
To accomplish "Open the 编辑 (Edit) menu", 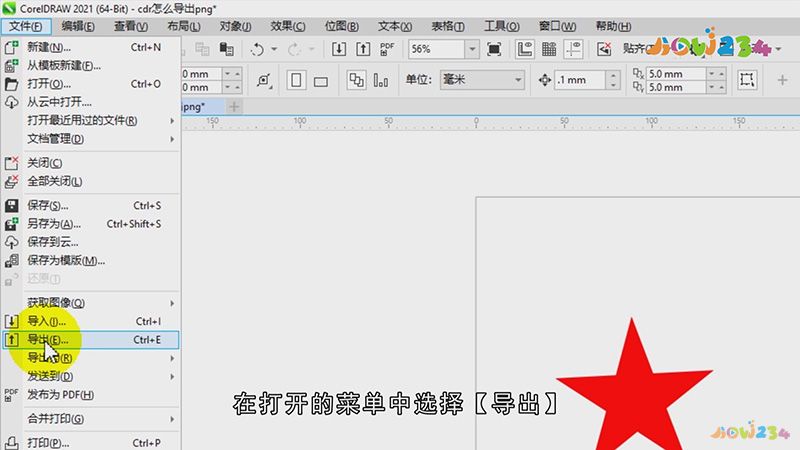I will pos(78,26).
